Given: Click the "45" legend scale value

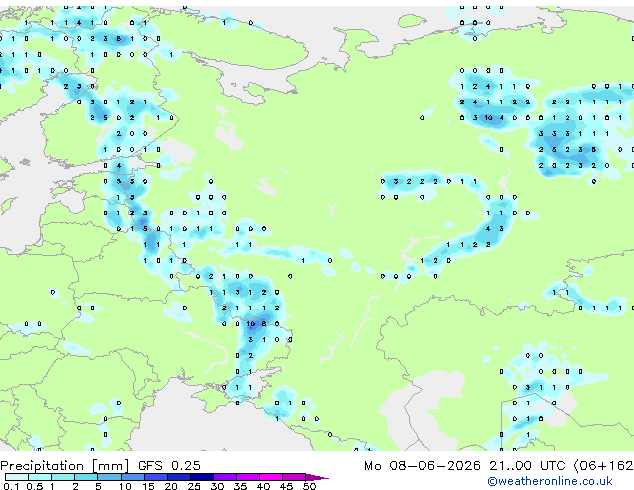Looking at the screenshot, I should (286, 486).
